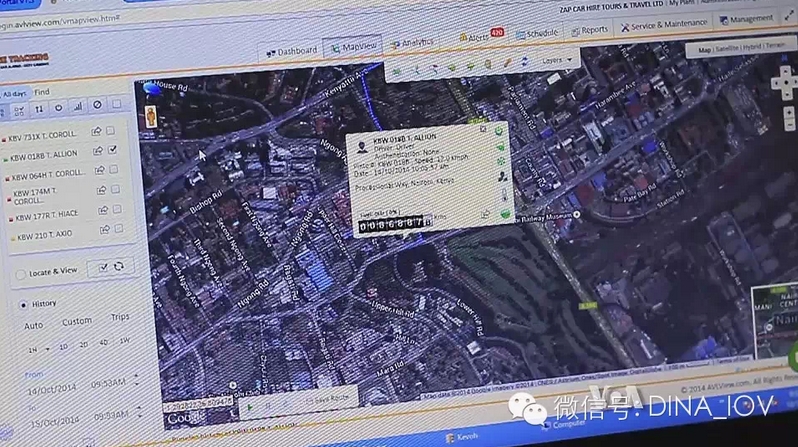Select the 1W history range
Screen dimensions: 798x447
coord(124,341)
